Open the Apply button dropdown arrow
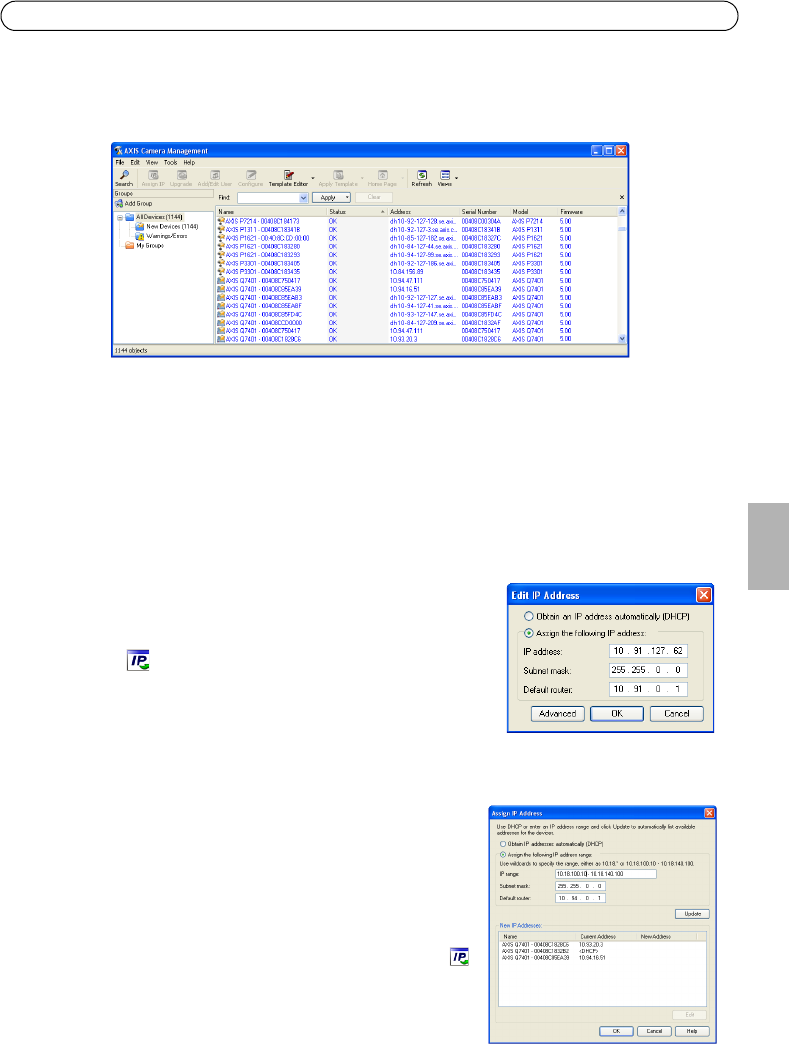The image size is (789, 1044). point(347,198)
